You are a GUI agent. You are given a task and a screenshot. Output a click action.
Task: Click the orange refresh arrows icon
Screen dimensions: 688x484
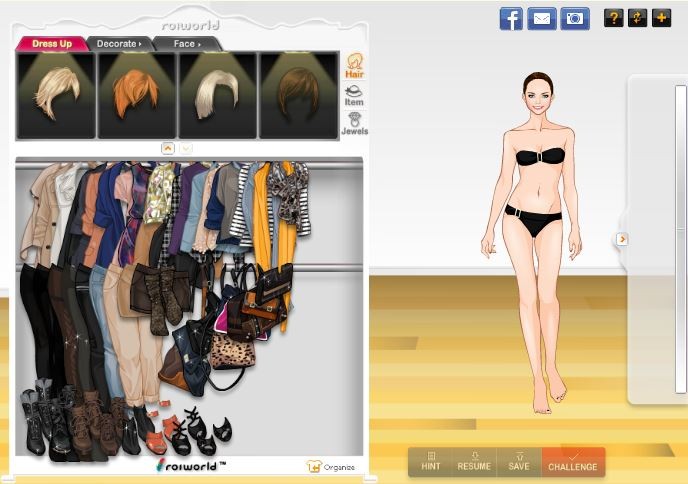(637, 18)
